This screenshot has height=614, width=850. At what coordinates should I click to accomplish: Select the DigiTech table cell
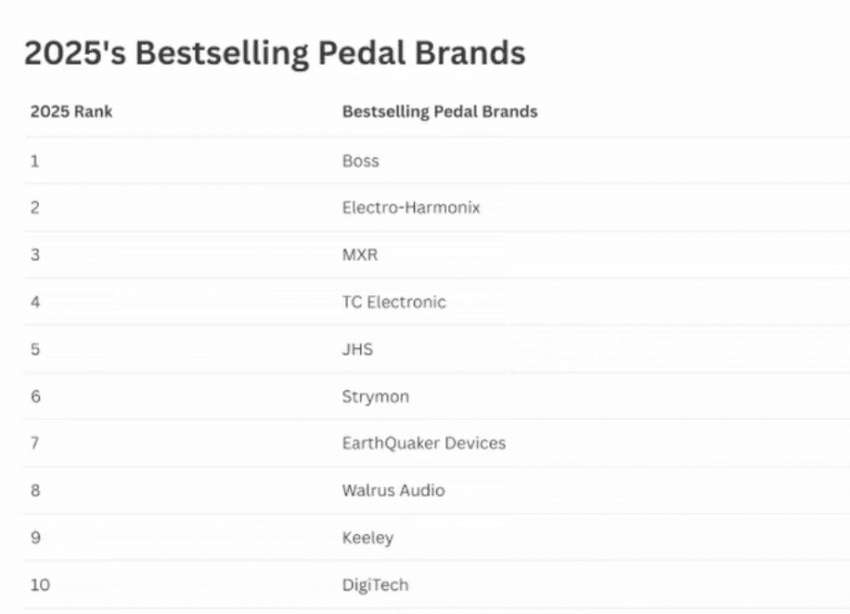click(375, 585)
